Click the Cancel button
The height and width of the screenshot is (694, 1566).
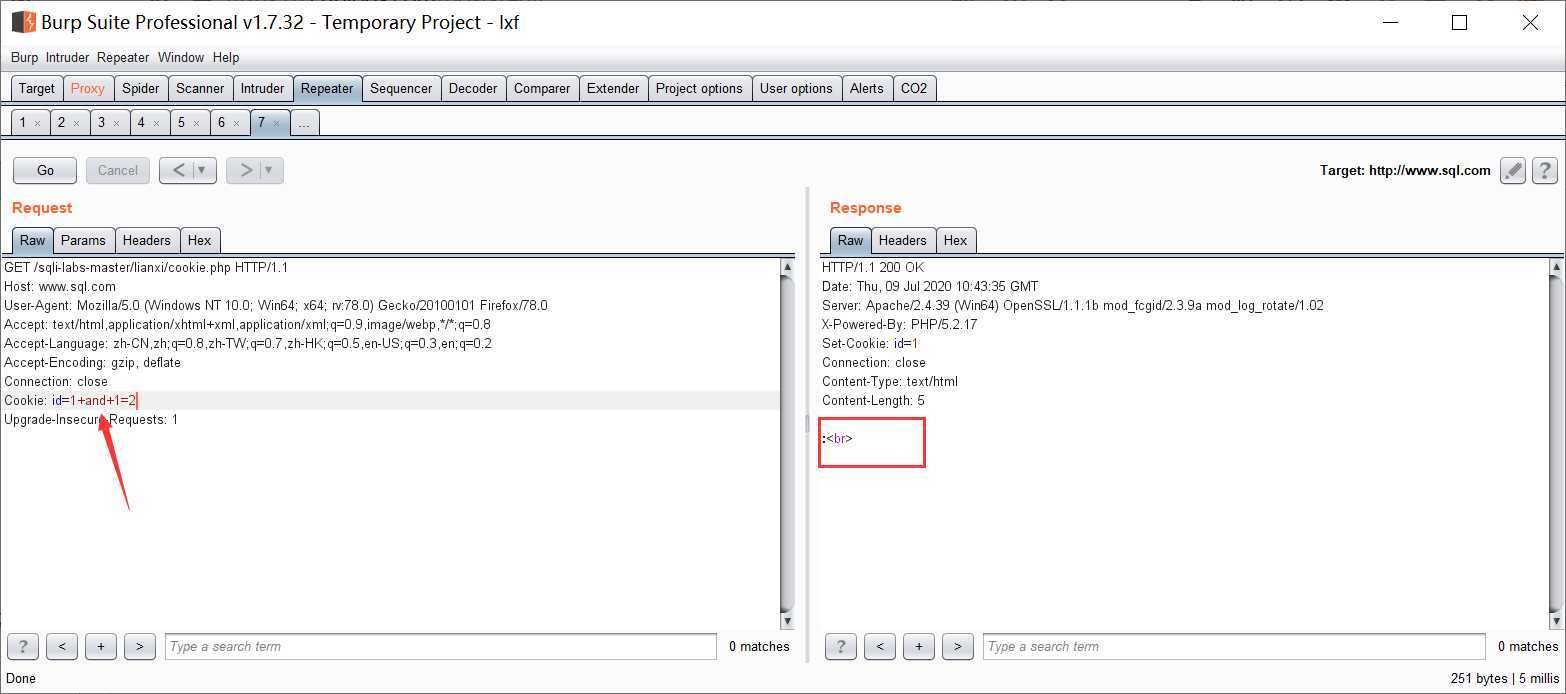pyautogui.click(x=118, y=170)
